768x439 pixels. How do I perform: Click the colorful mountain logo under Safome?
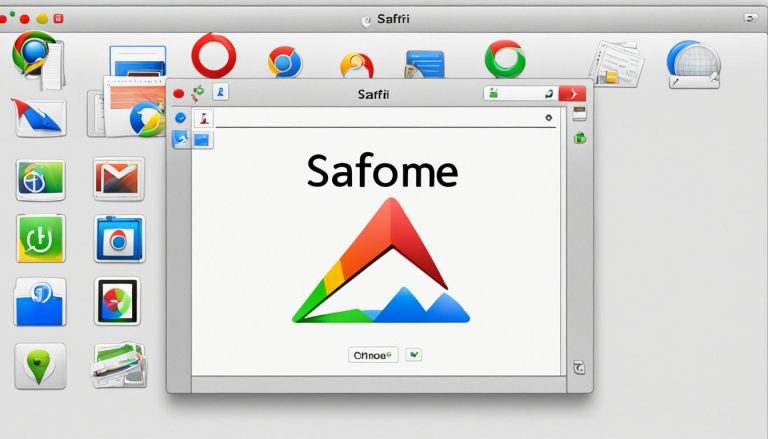[x=381, y=260]
